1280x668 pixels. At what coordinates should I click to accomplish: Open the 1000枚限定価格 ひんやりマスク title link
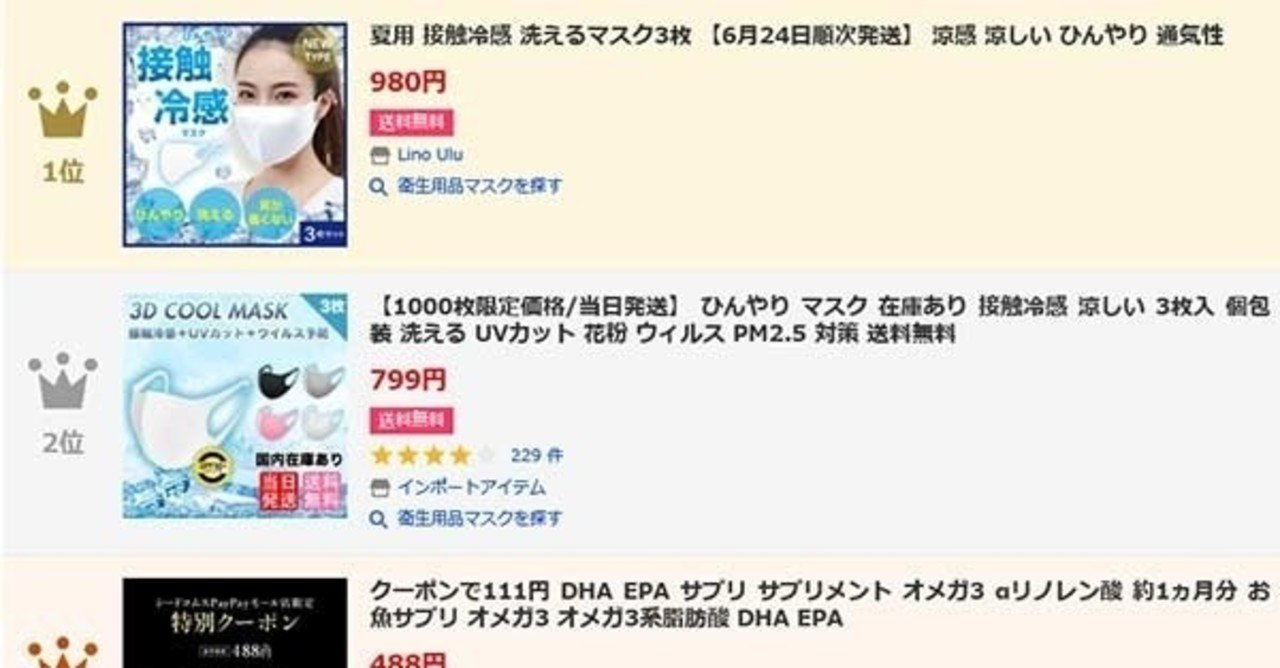[x=819, y=320]
